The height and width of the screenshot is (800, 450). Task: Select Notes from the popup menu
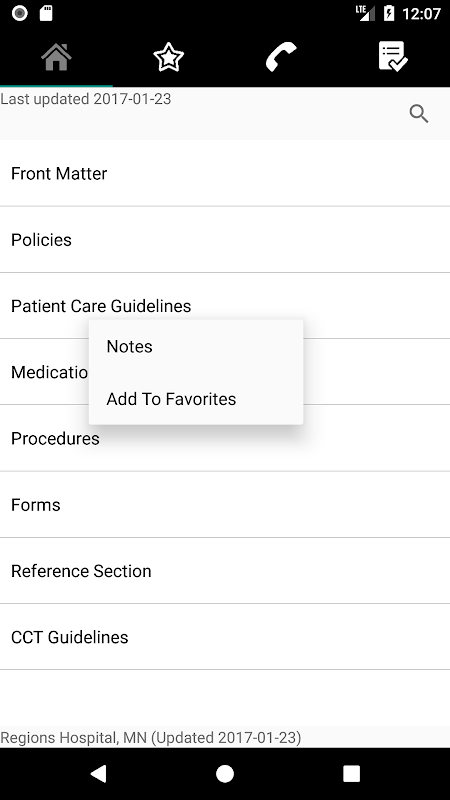click(x=196, y=346)
